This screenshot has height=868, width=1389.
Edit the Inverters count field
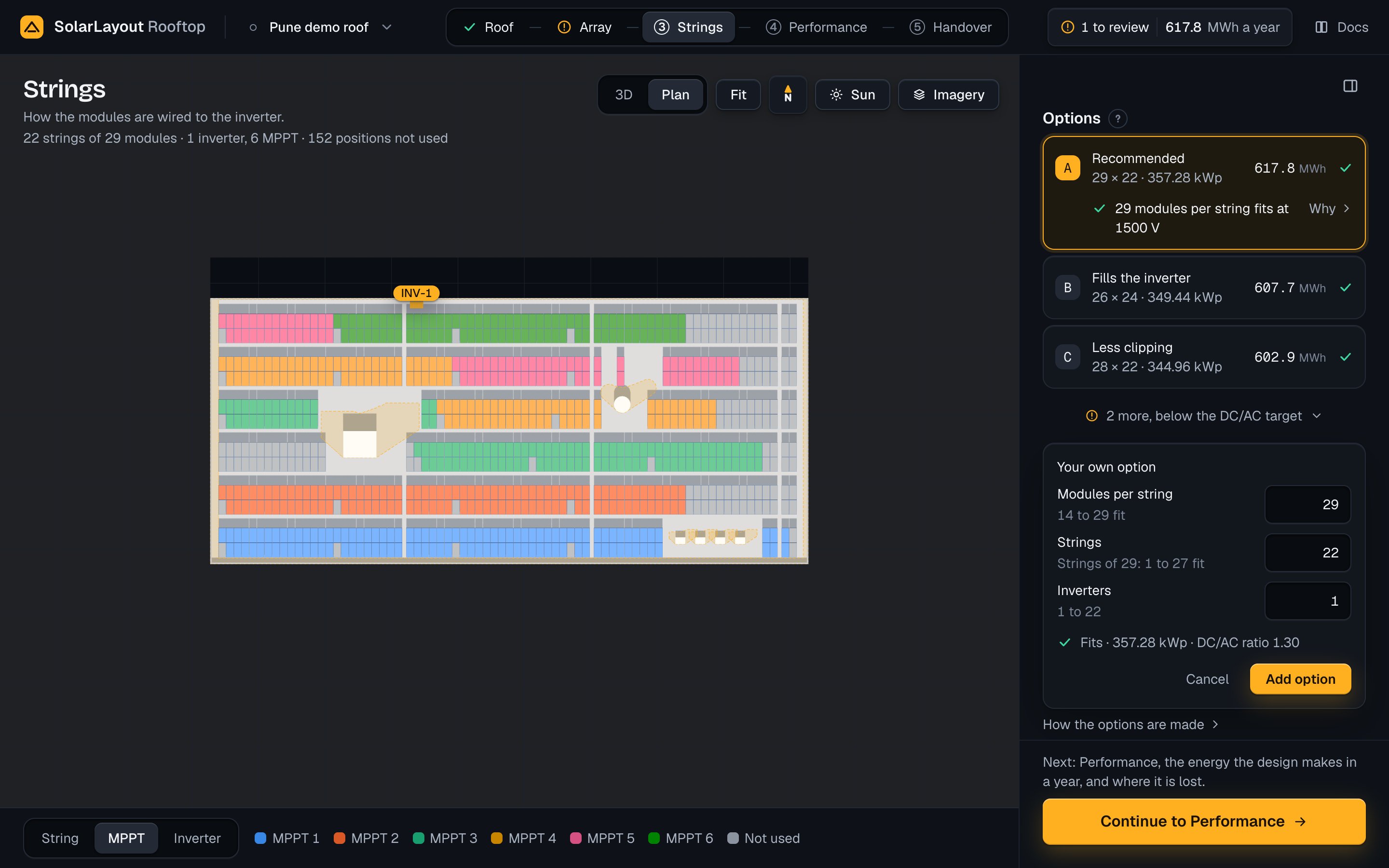pos(1307,601)
